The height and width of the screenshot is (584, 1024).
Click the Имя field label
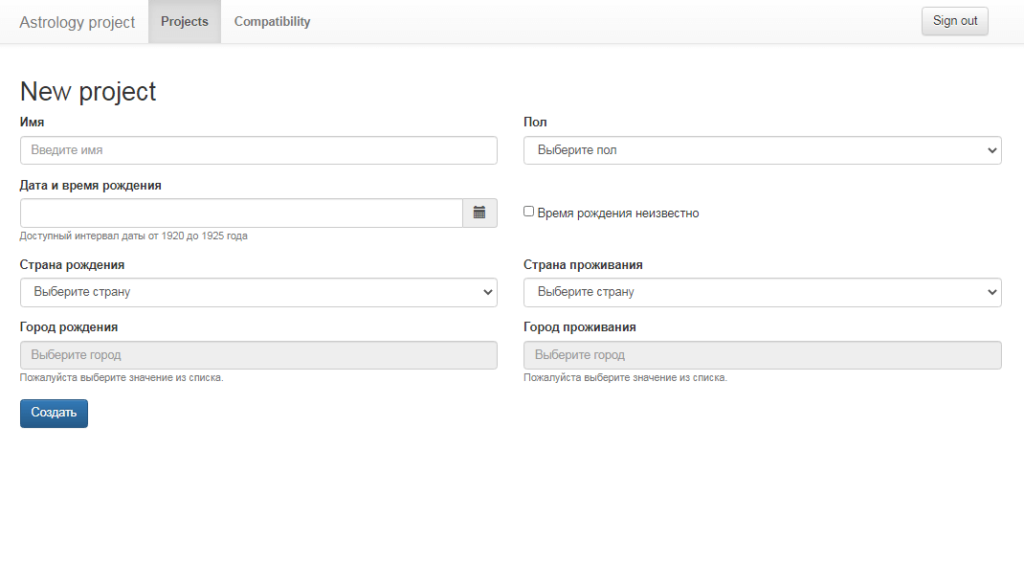(x=32, y=122)
